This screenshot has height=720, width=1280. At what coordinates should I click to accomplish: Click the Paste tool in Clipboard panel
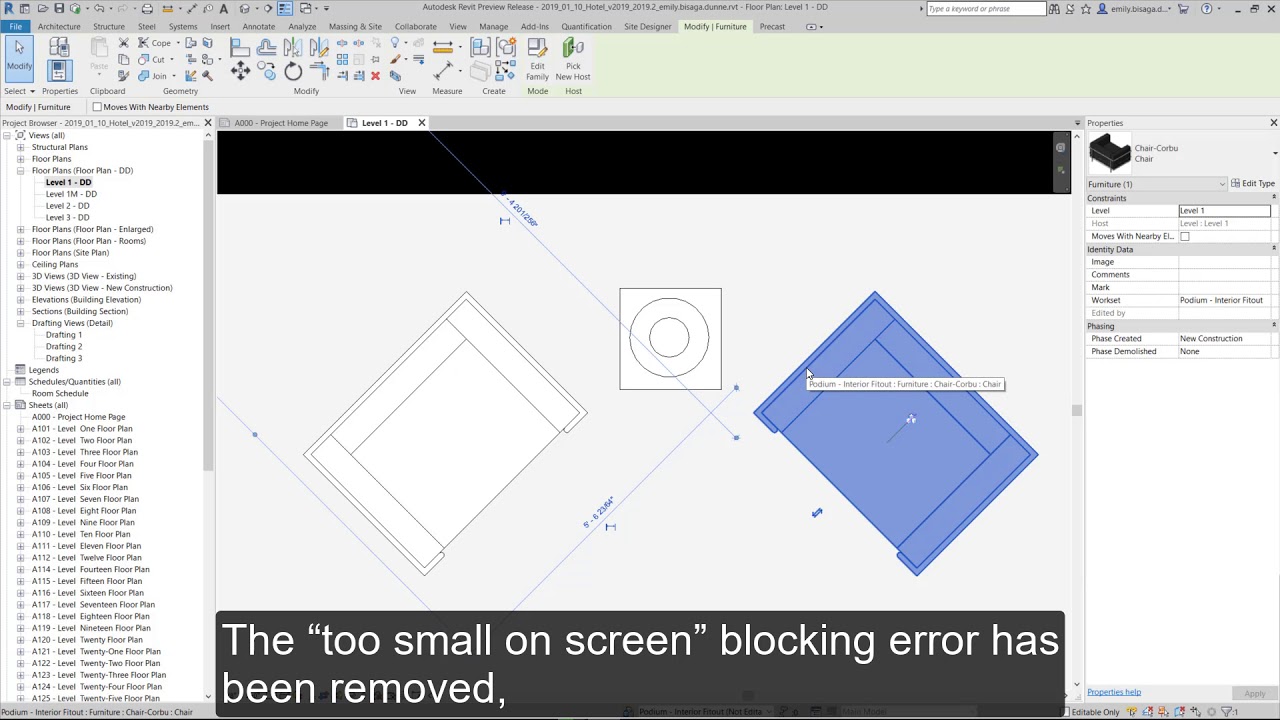(99, 60)
